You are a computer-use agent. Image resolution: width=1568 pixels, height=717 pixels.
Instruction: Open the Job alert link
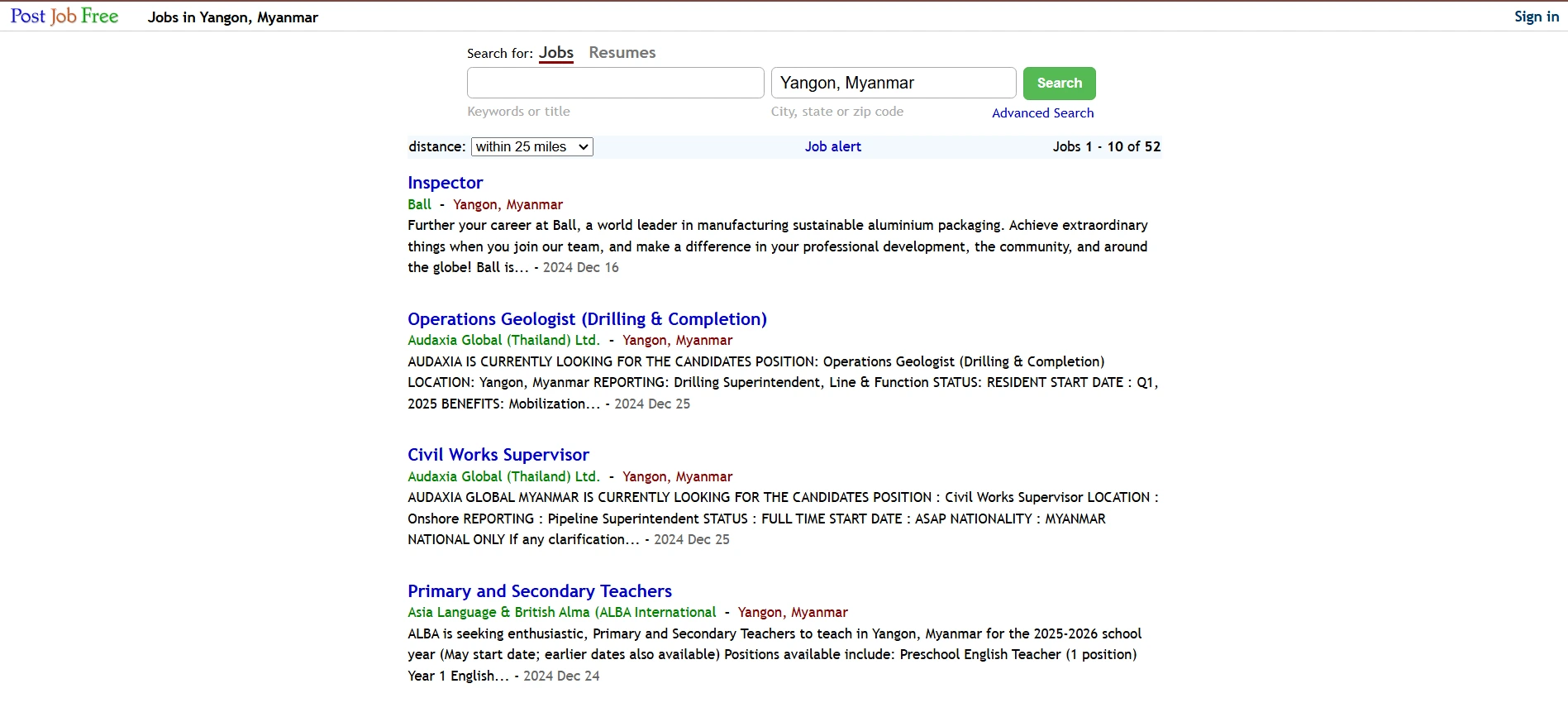coord(833,146)
